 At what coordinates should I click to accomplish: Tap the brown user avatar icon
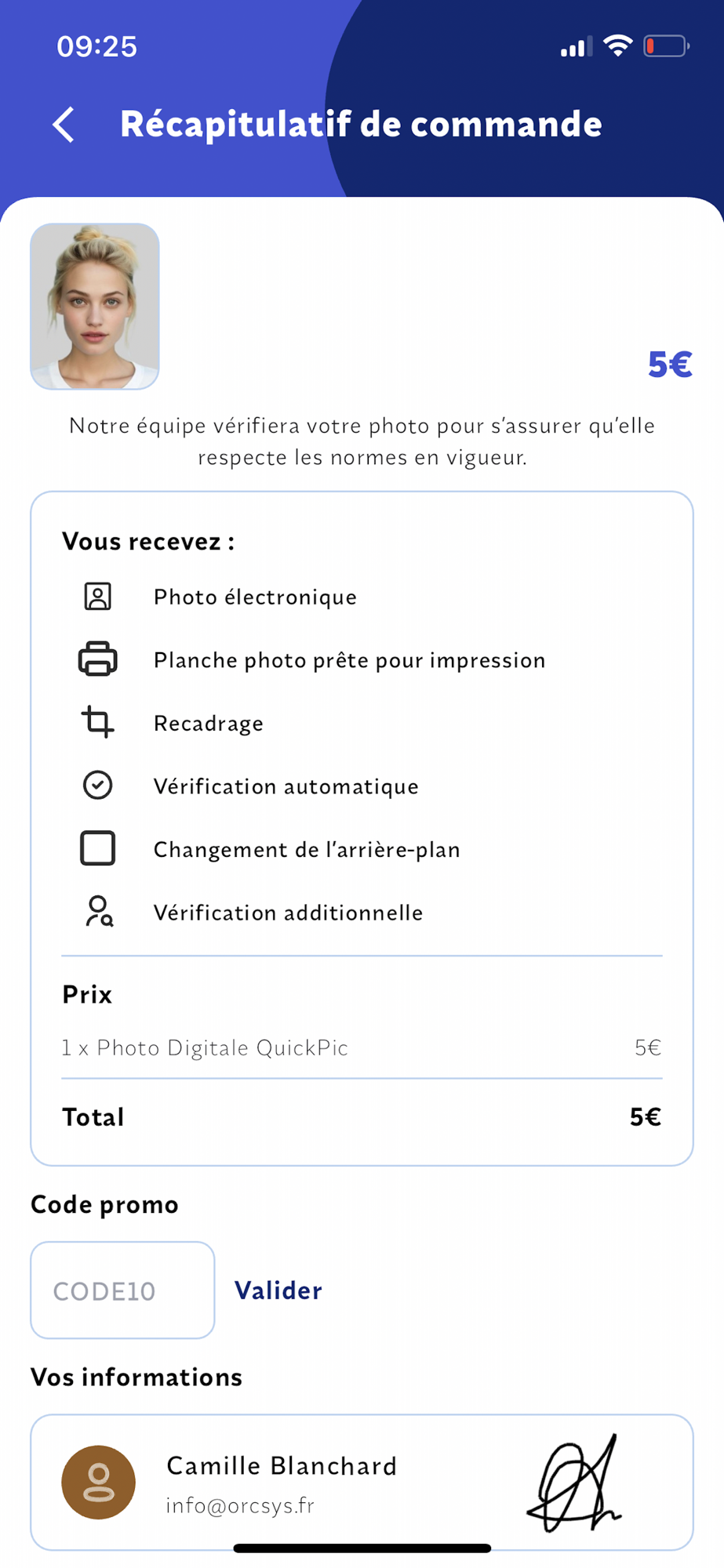coord(99,1483)
